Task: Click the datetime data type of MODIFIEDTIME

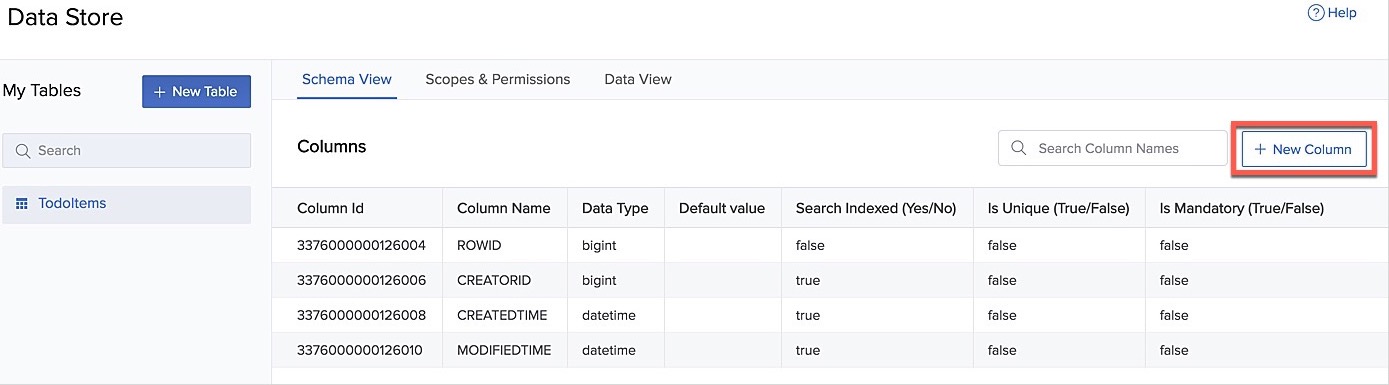Action: click(x=609, y=350)
